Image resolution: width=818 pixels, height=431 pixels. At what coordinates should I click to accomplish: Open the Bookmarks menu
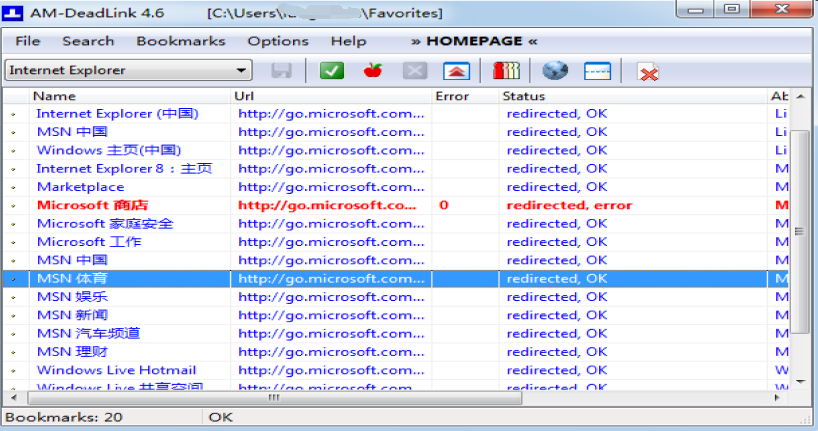pos(181,41)
